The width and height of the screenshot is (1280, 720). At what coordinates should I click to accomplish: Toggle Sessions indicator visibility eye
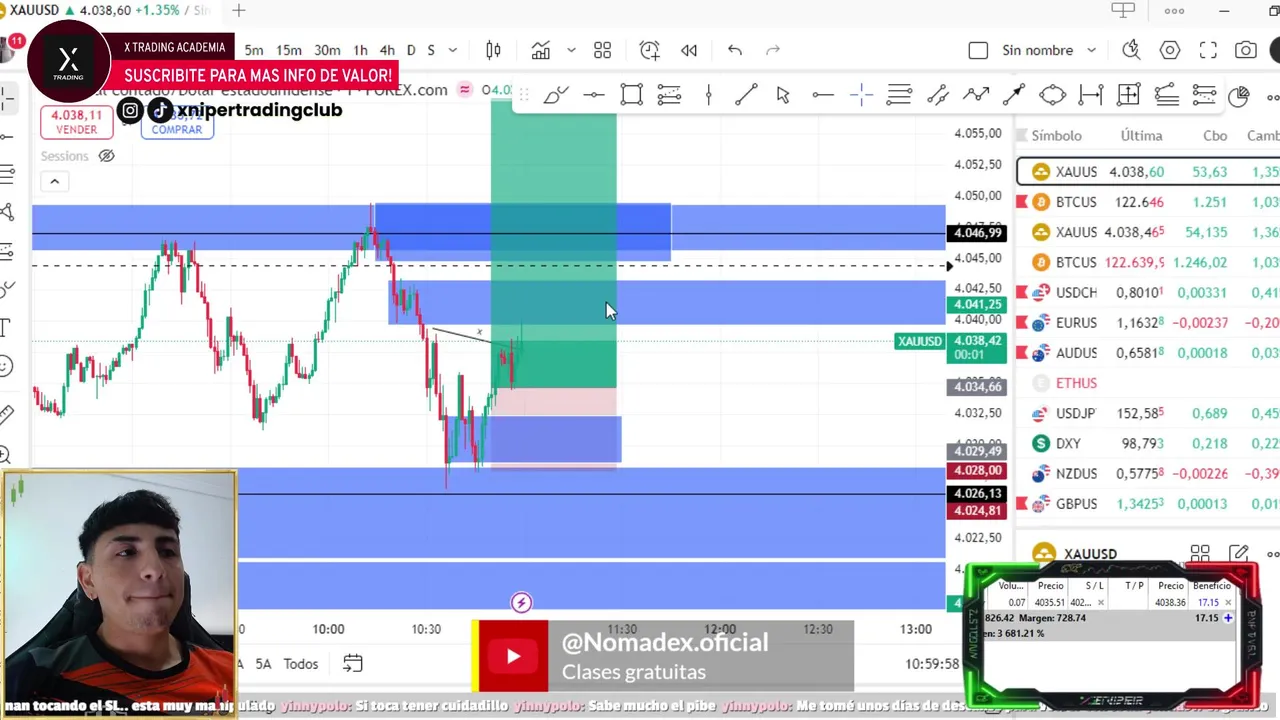click(106, 156)
